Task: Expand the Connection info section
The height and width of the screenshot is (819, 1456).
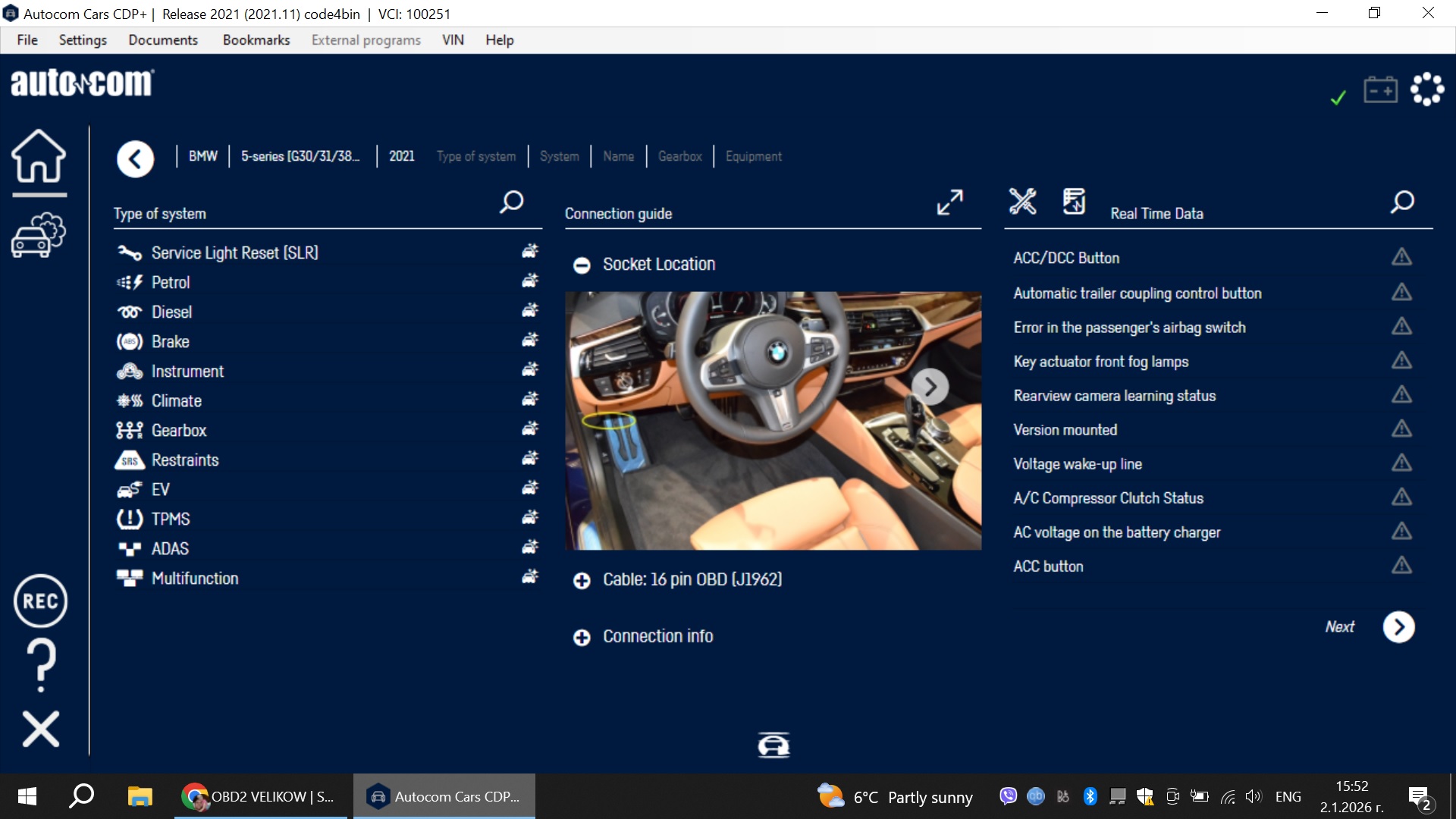Action: point(582,637)
